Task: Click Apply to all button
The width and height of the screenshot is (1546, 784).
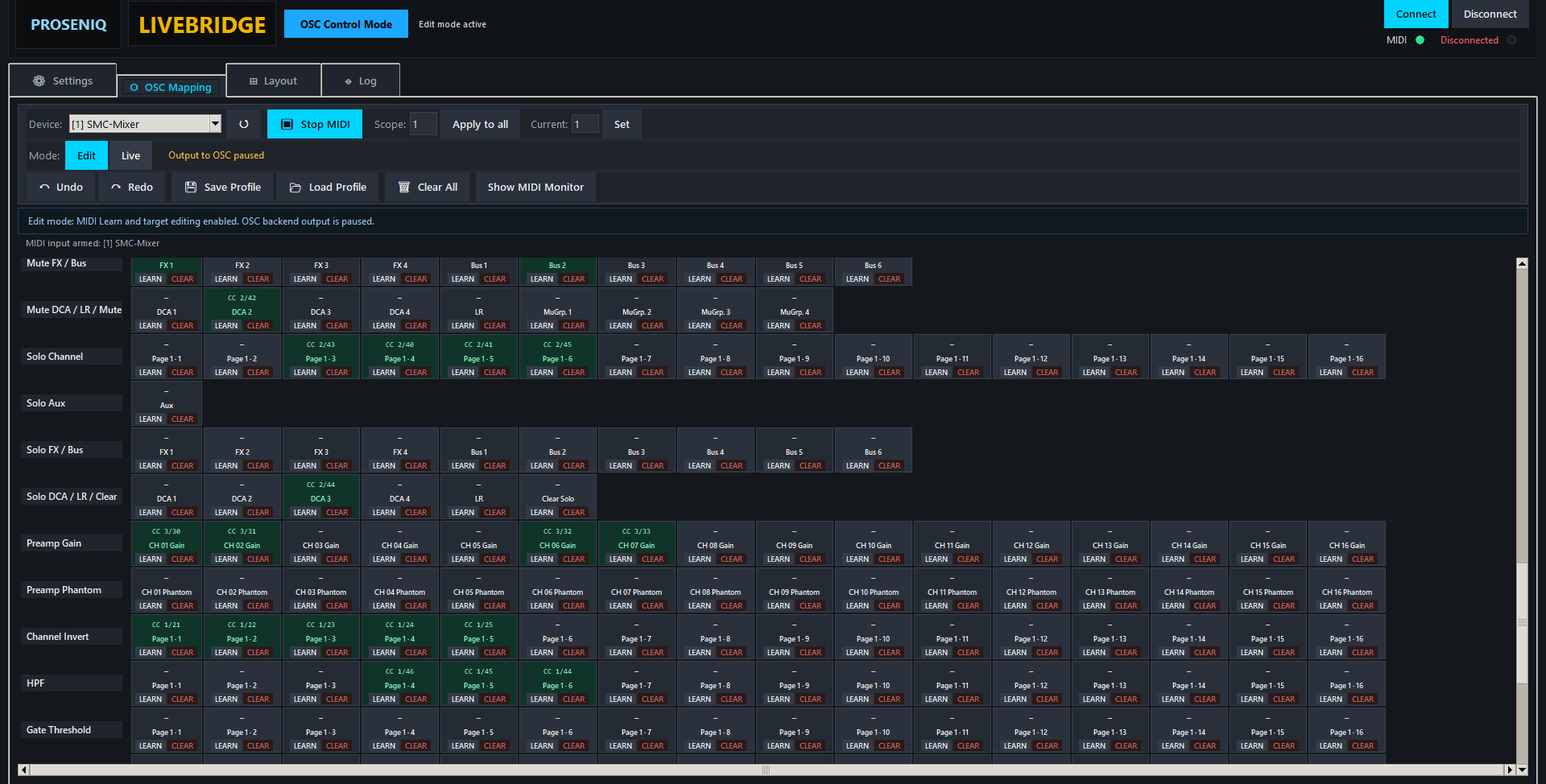Action: 480,124
